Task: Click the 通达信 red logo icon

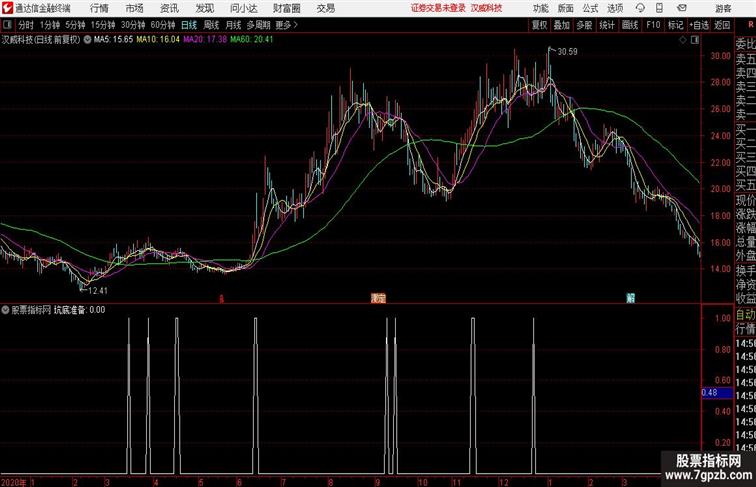Action: coord(7,8)
